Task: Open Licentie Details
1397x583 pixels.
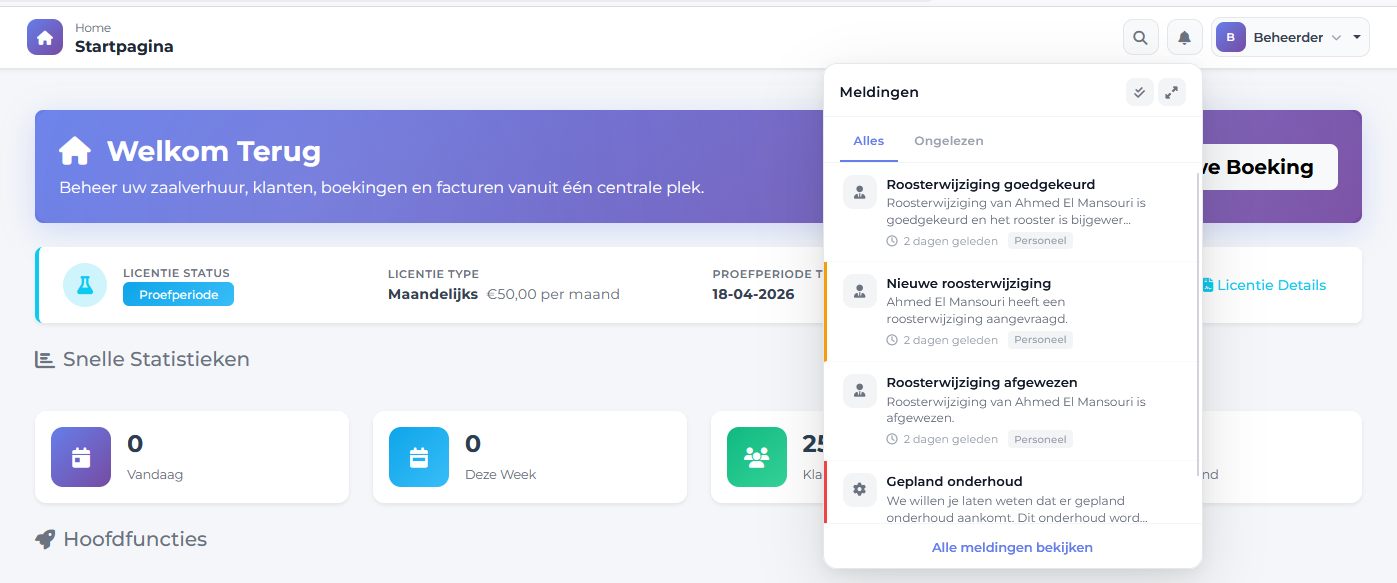Action: pos(1263,285)
